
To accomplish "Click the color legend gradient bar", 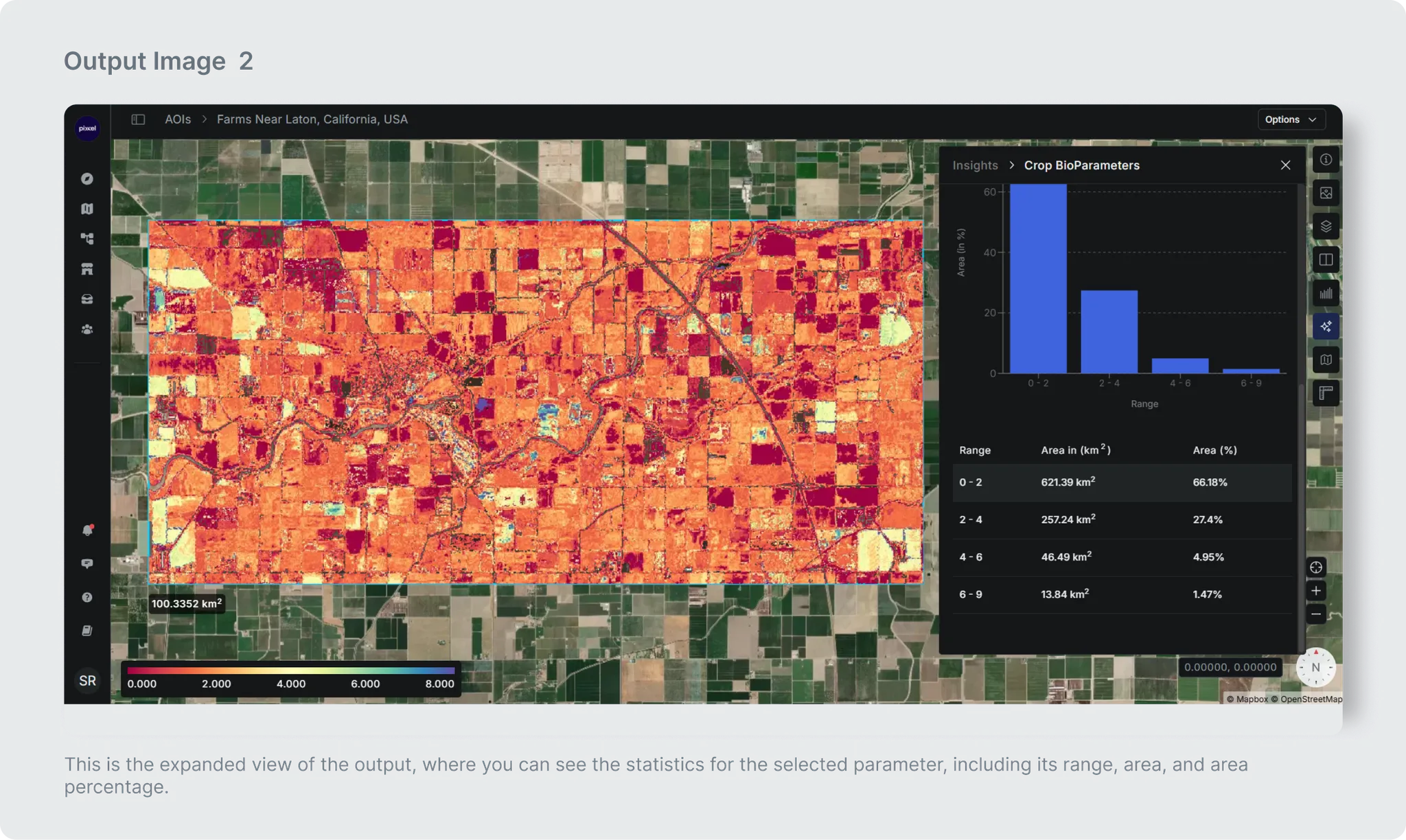I will [290, 670].
